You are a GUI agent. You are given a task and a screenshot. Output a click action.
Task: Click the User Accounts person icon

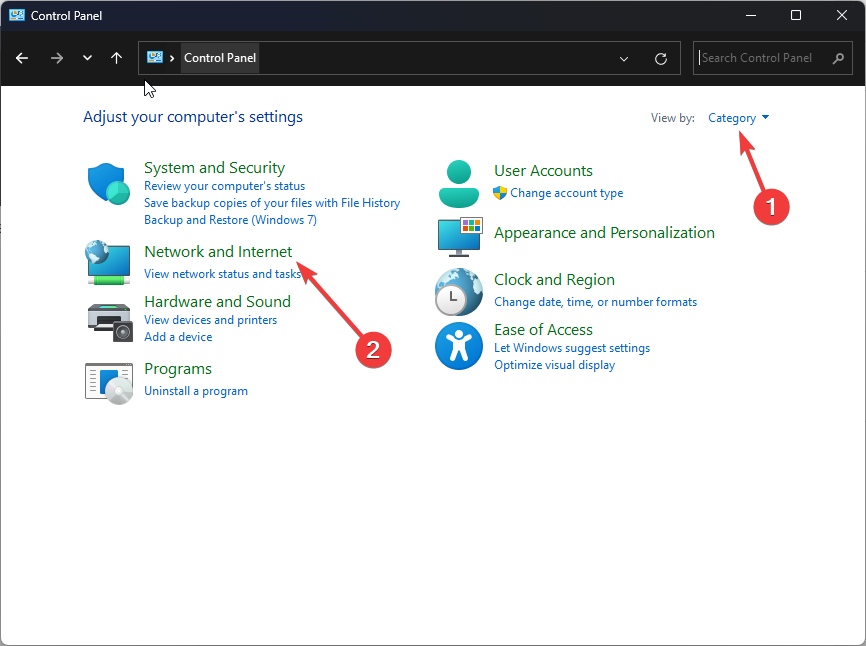(x=459, y=183)
